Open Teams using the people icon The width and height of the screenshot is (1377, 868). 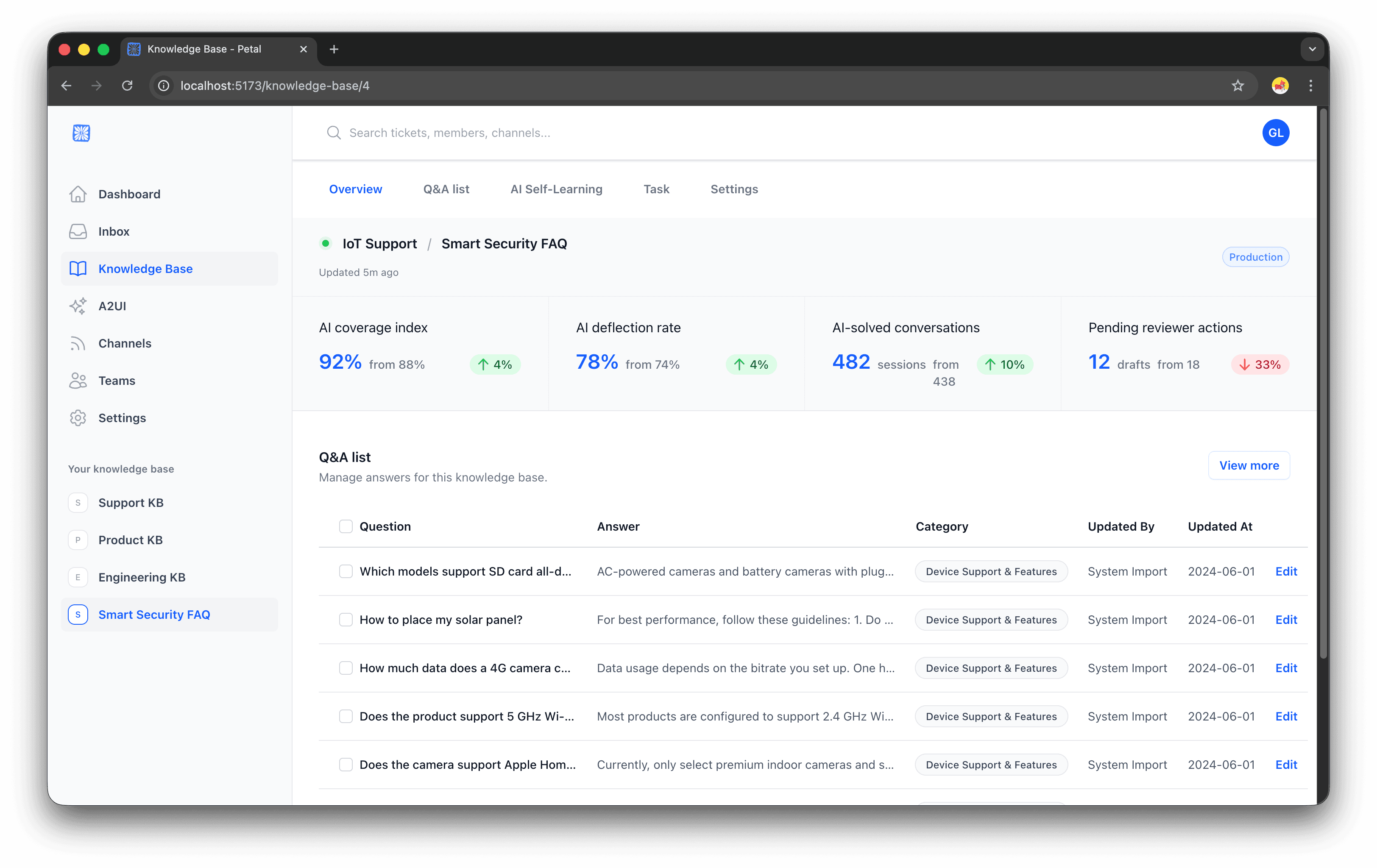click(x=78, y=380)
